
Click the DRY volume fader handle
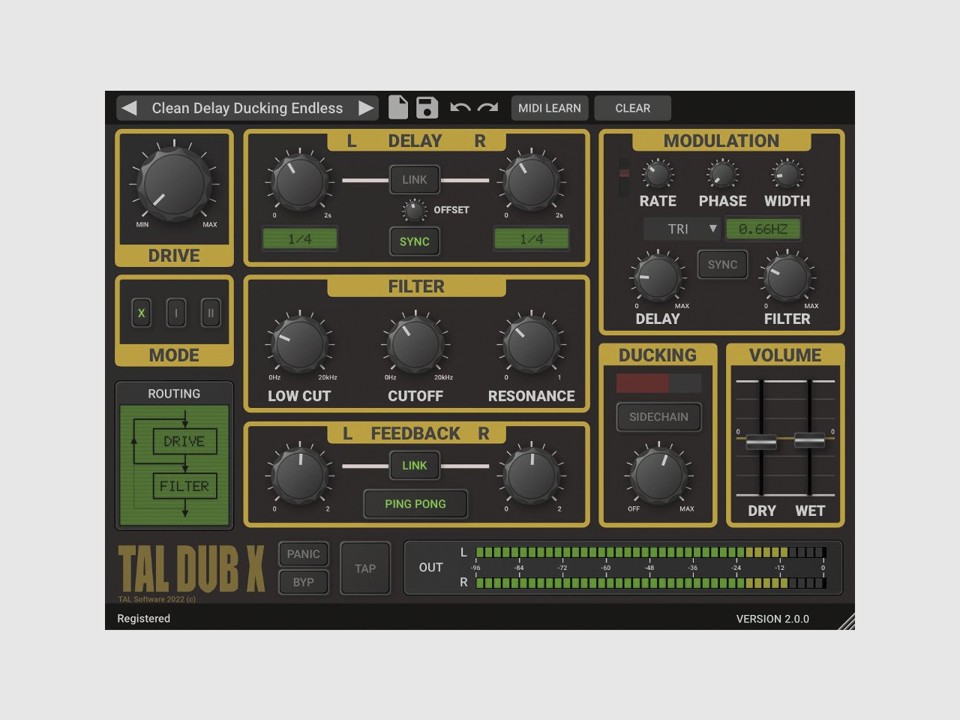tap(761, 441)
